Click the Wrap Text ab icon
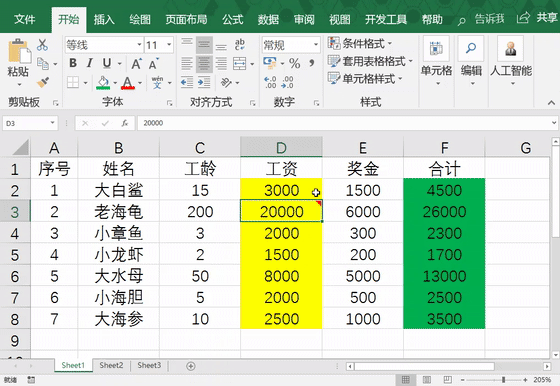 click(x=240, y=45)
